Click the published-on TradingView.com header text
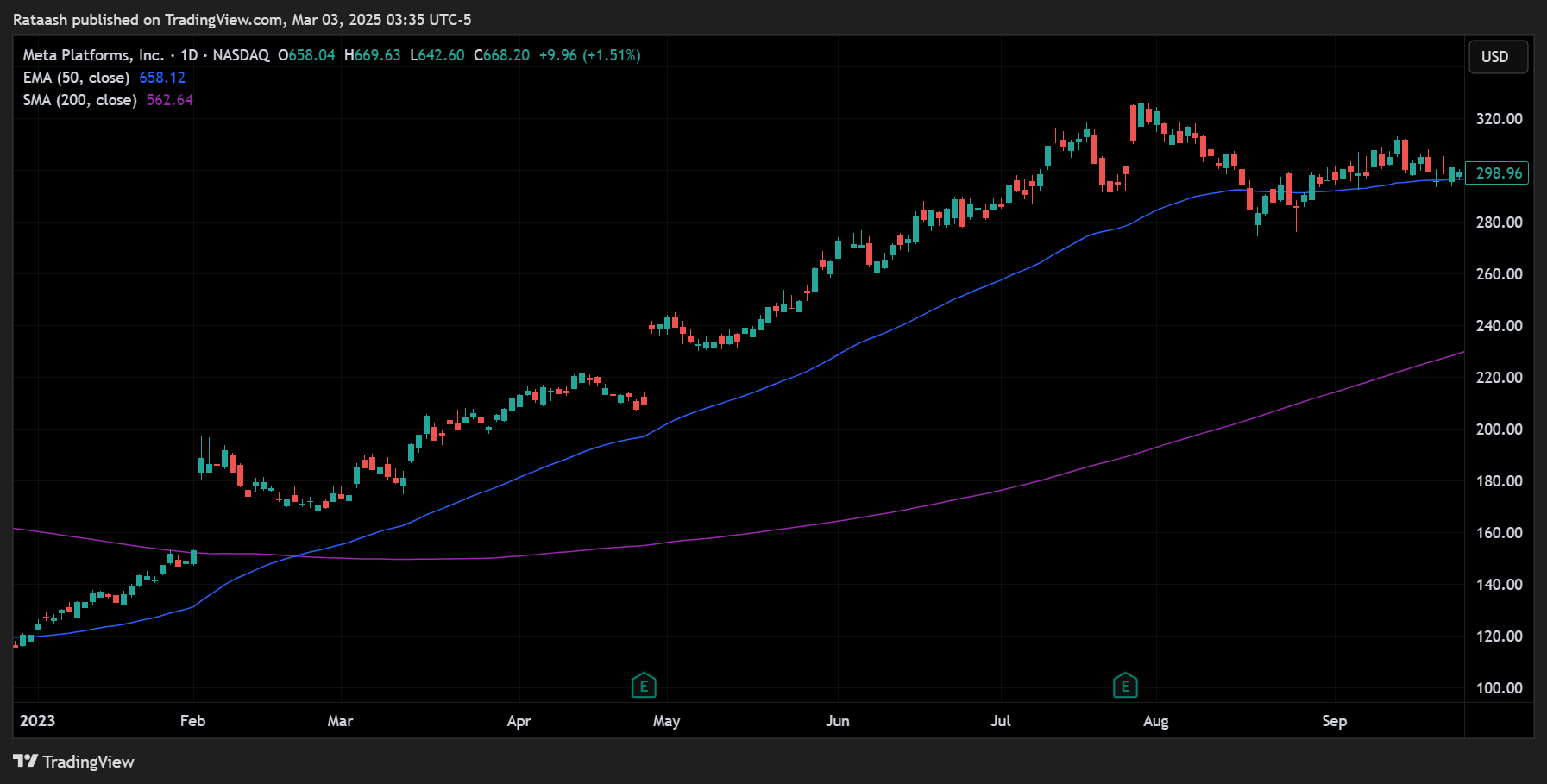This screenshot has width=1547, height=784. pyautogui.click(x=242, y=19)
